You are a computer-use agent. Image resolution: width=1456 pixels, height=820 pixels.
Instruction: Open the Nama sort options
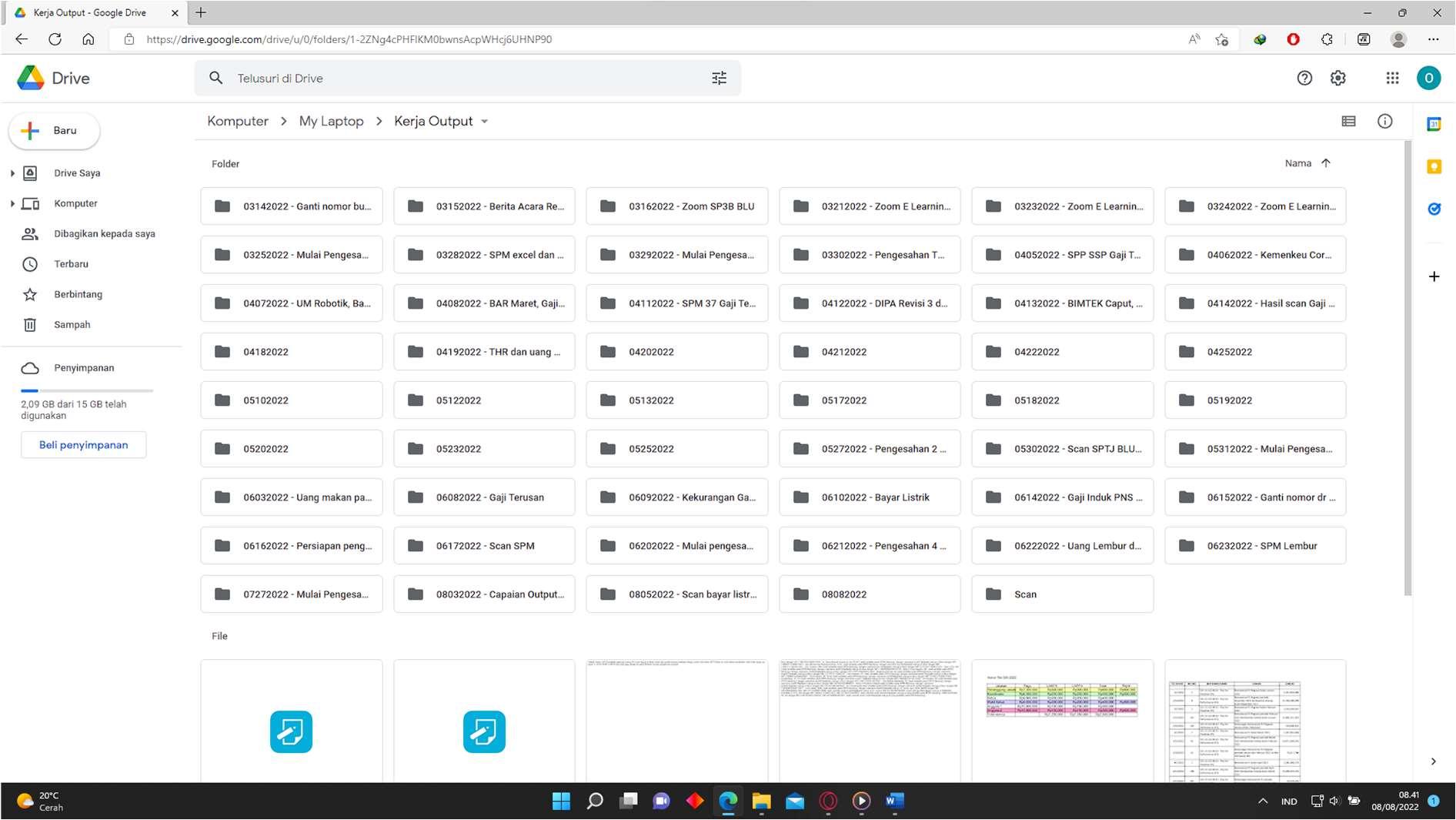point(1298,163)
